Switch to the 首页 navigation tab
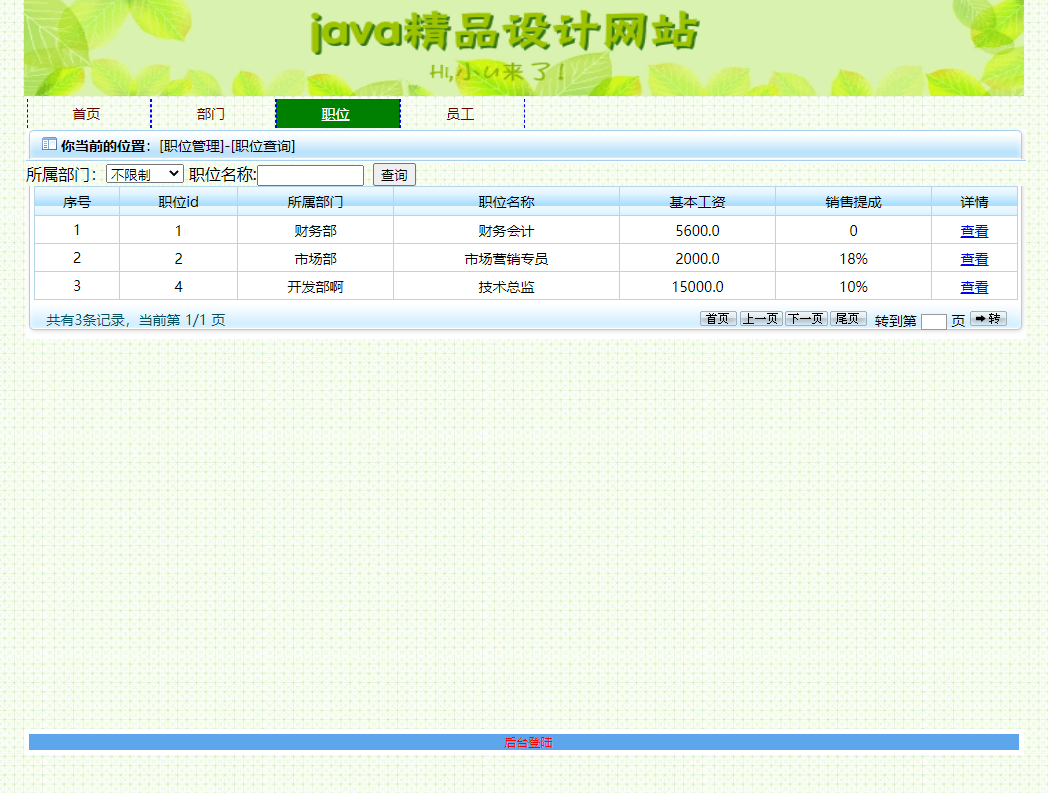 coord(88,113)
